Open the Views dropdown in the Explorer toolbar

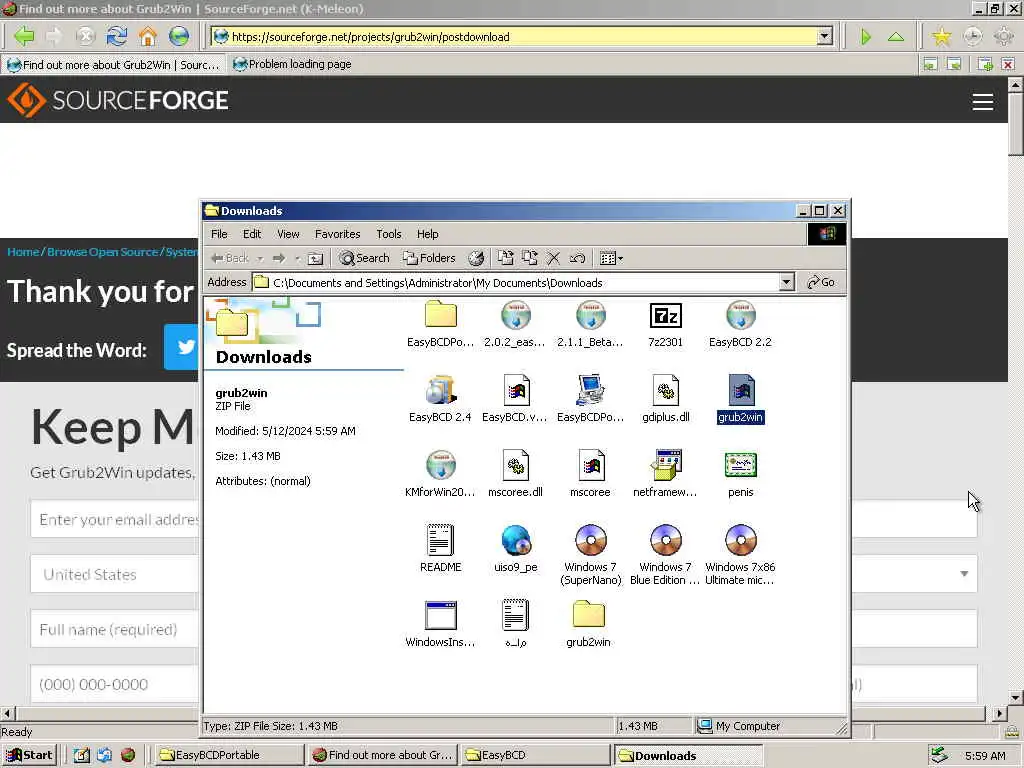tap(611, 258)
